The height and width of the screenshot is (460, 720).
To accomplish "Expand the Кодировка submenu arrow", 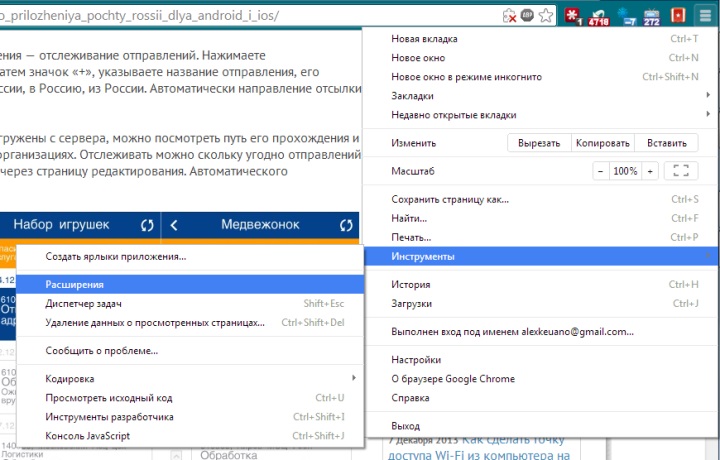I will [354, 378].
